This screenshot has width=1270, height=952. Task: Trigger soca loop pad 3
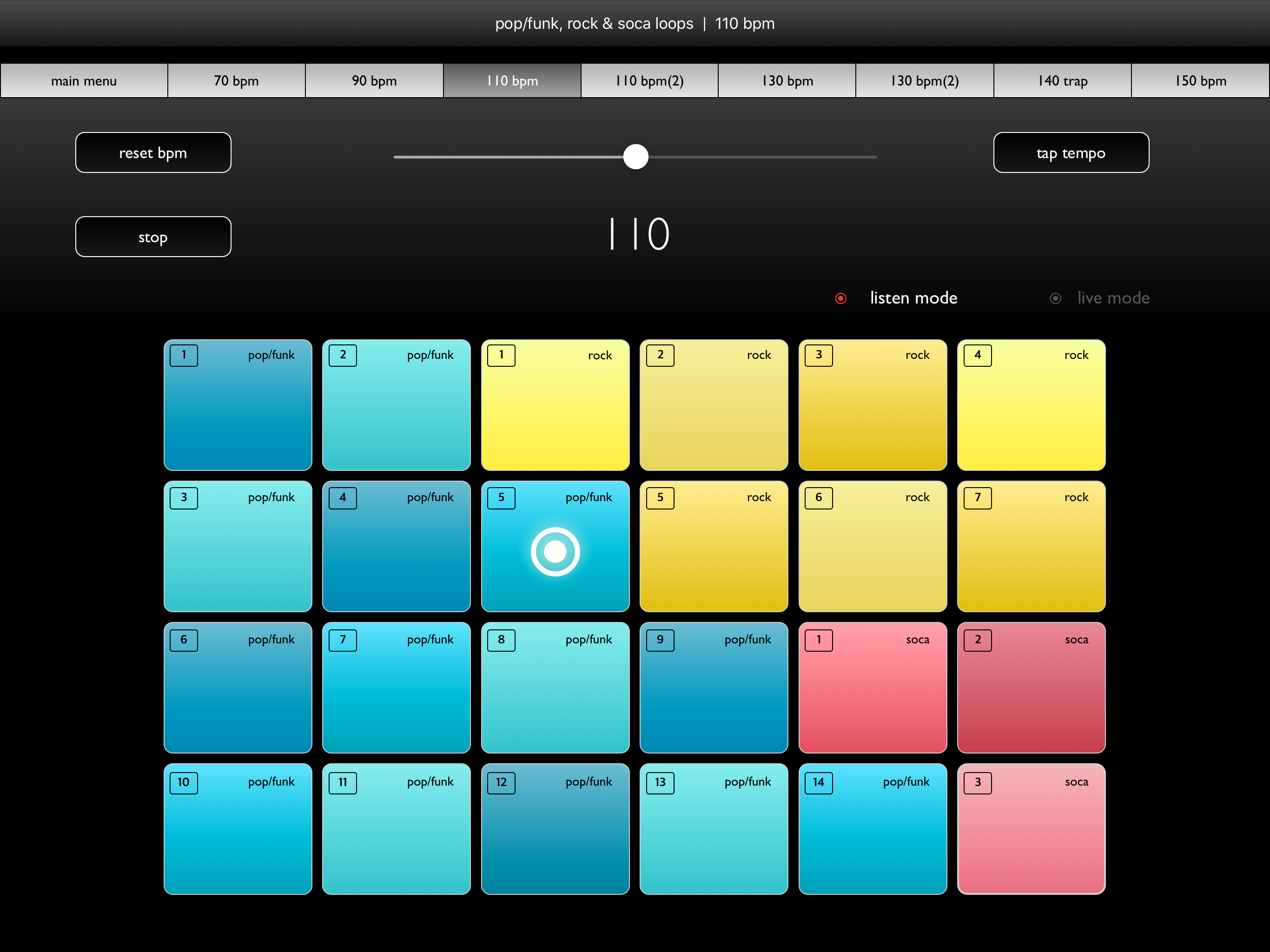(x=1031, y=829)
